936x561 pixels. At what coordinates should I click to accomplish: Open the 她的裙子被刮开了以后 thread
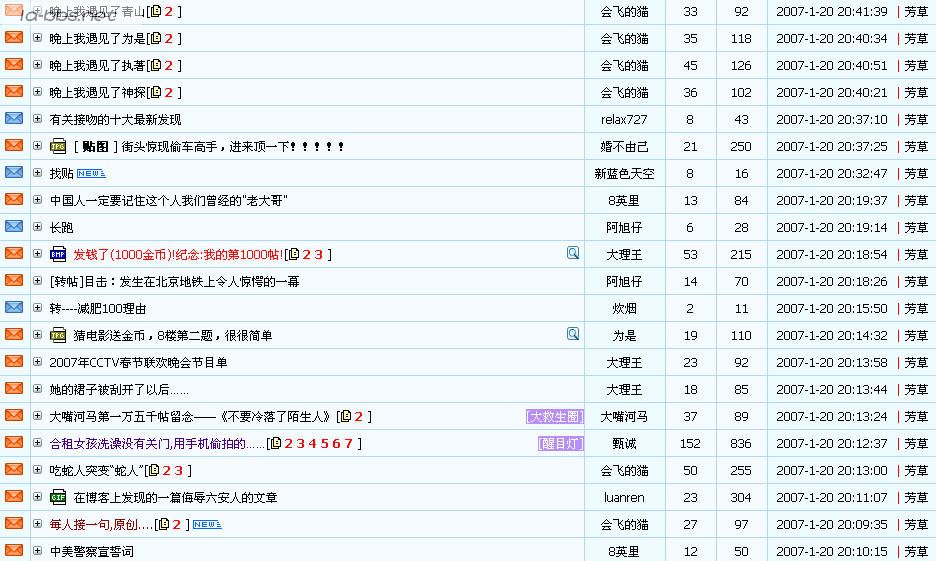118,389
